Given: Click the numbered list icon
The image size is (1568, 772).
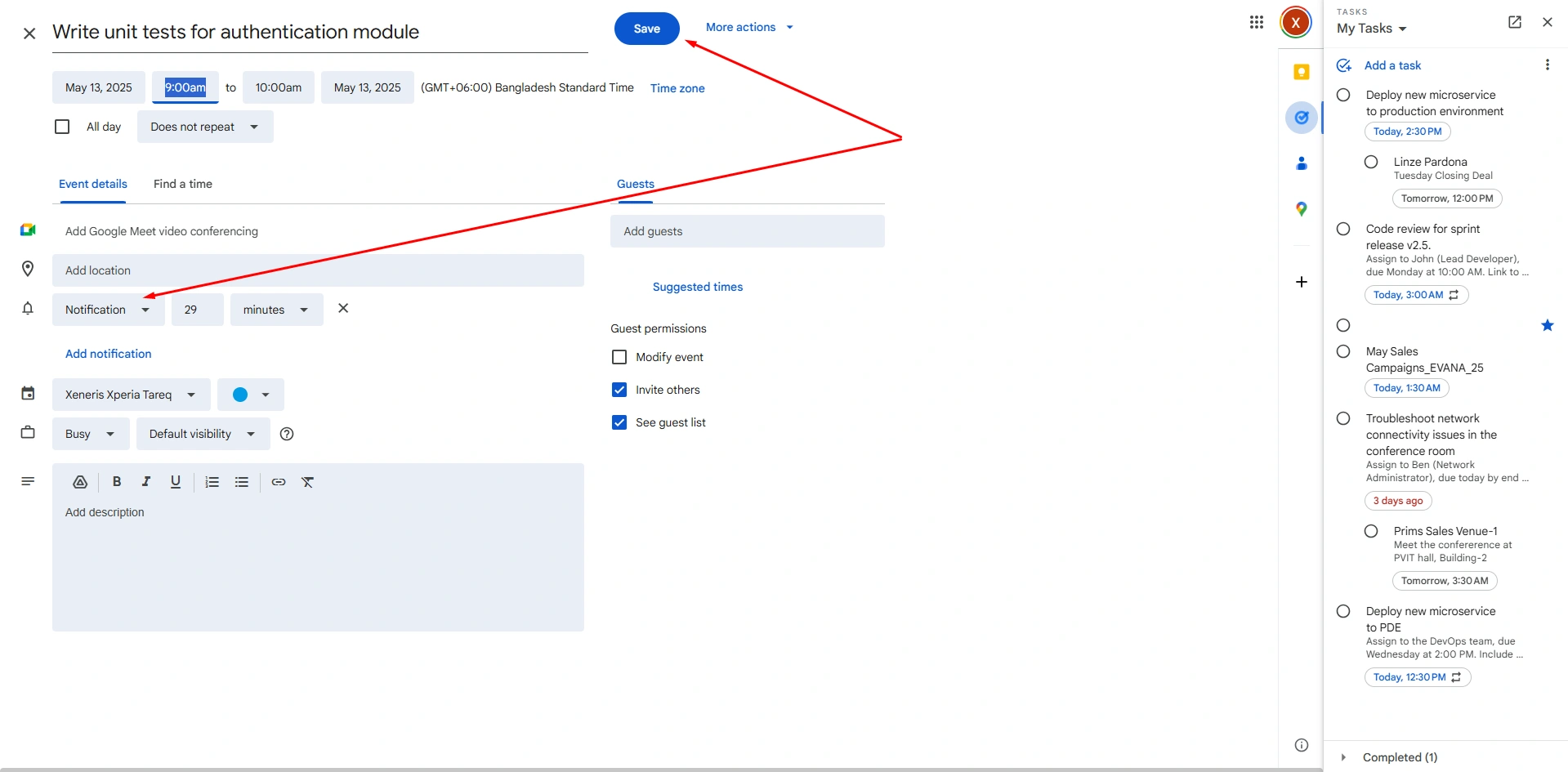Looking at the screenshot, I should point(212,482).
